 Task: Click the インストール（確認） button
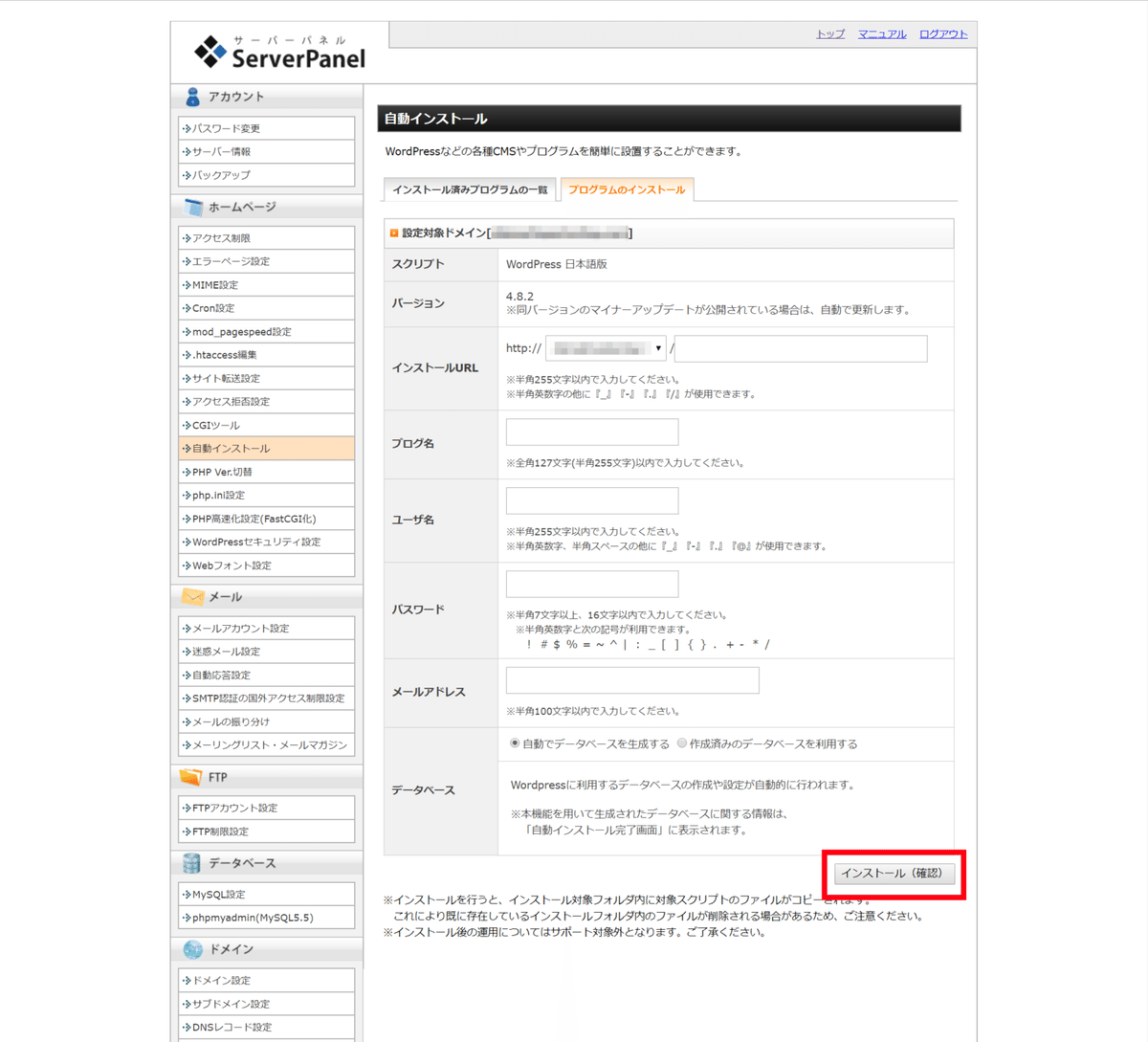click(894, 874)
